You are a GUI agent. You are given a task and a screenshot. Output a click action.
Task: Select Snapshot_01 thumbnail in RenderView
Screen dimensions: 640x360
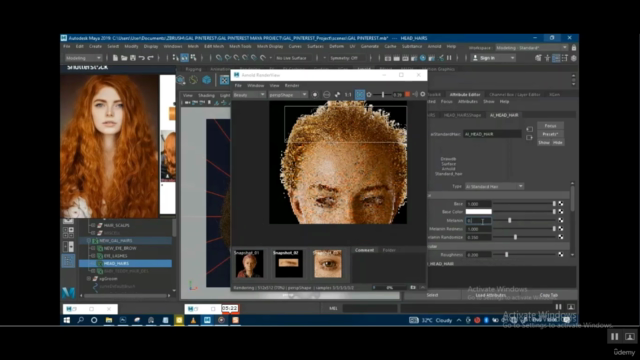coord(249,264)
